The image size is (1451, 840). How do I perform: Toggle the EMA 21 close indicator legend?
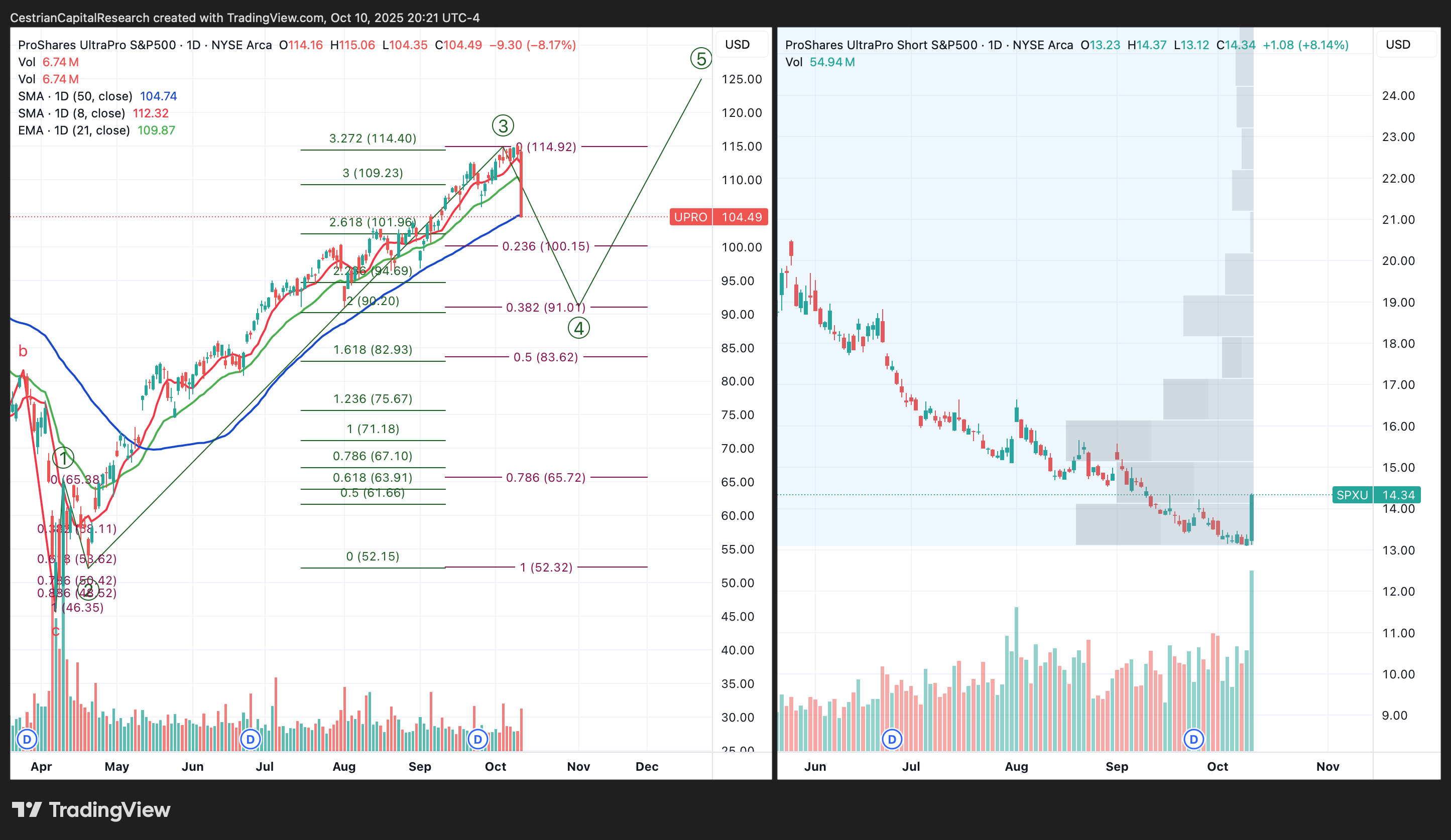pyautogui.click(x=74, y=130)
